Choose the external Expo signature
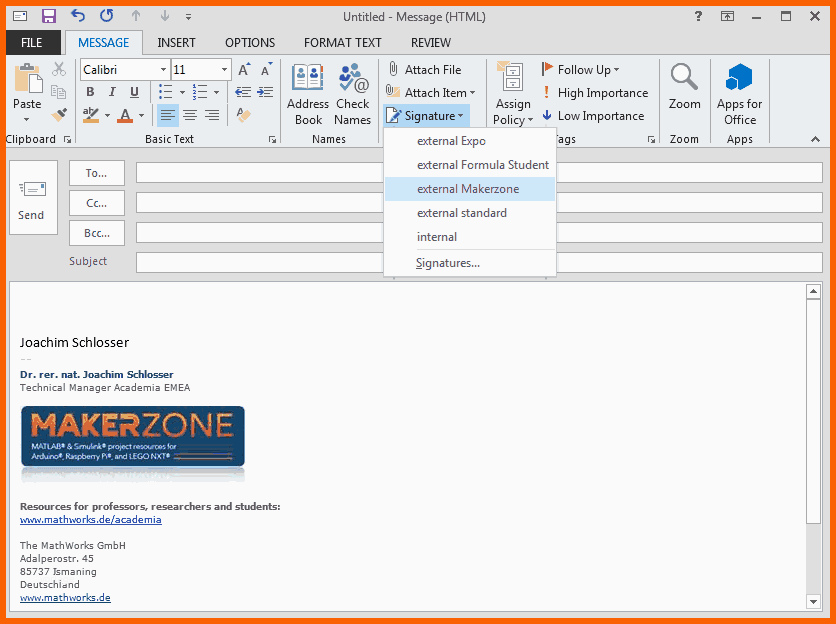The width and height of the screenshot is (836, 624). click(470, 141)
